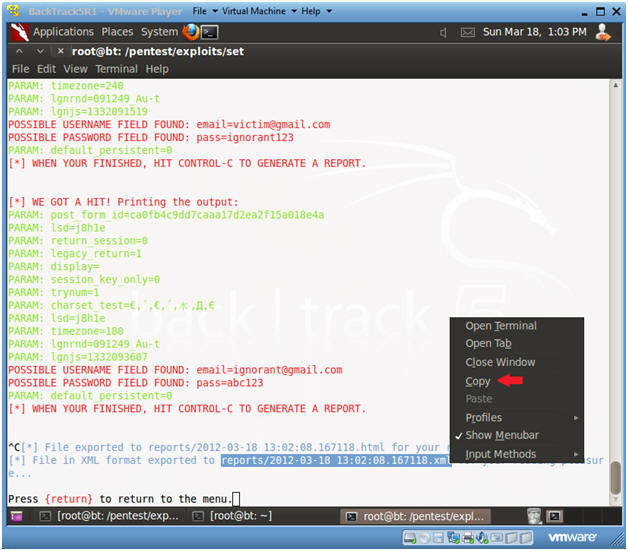Click the highlighted reports/2012-03-18 13:02:08.167118.xml path
The width and height of the screenshot is (628, 551).
[336, 461]
